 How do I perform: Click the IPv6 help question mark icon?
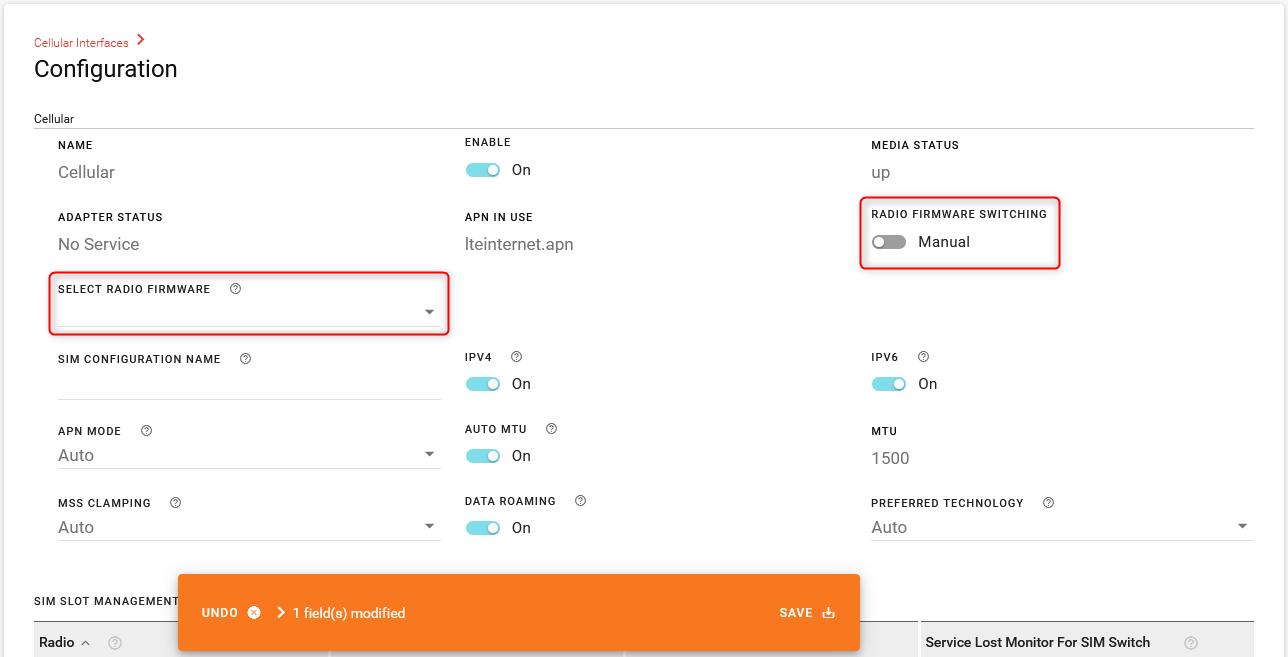924,357
